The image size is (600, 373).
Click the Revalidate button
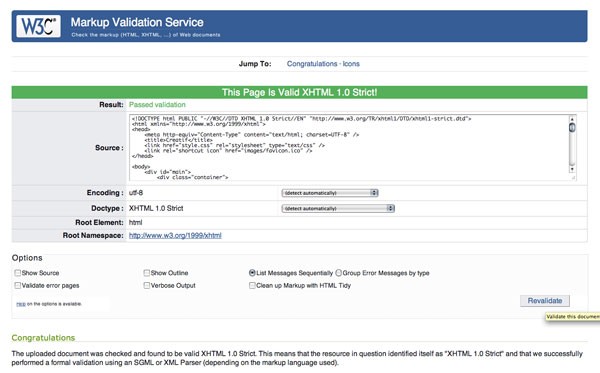(x=545, y=301)
